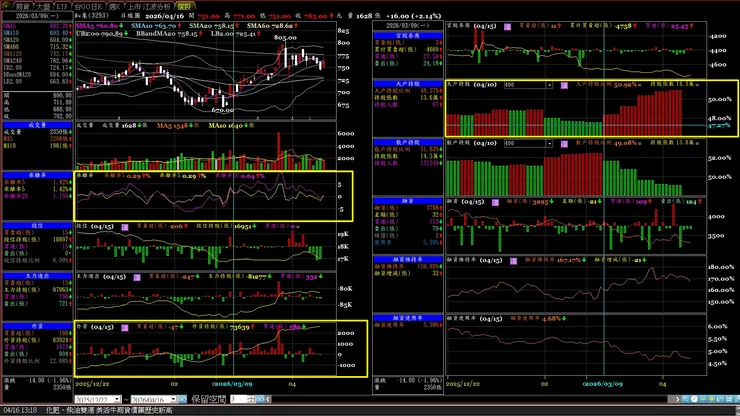
Task: Click the 670.00 low price label on the candlestick chart
Action: 222,110
